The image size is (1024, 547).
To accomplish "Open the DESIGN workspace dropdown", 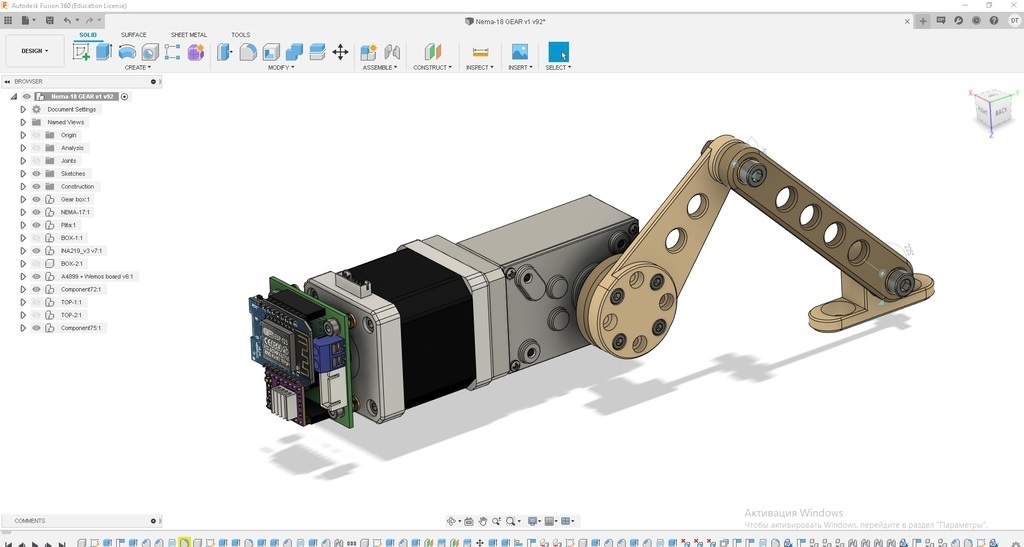I will pyautogui.click(x=35, y=51).
